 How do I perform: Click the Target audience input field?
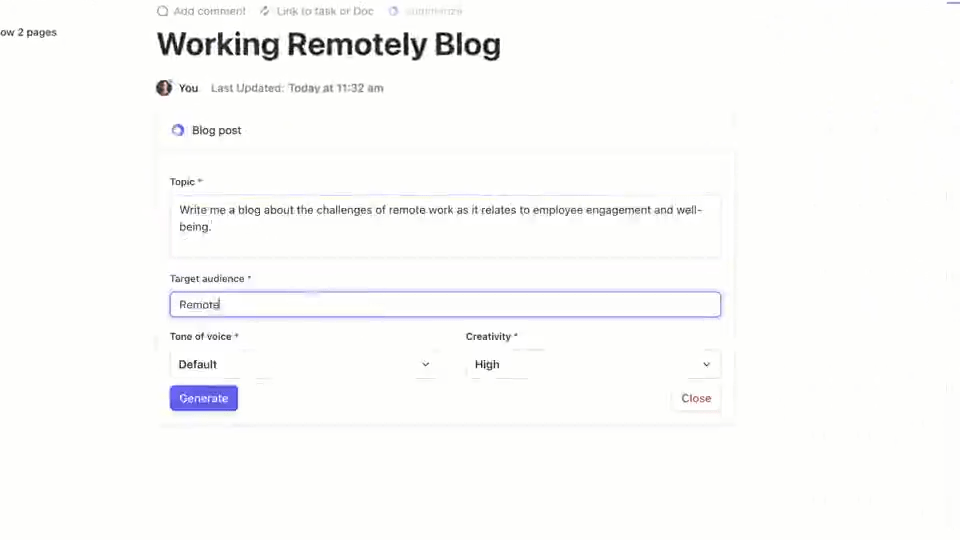[x=446, y=304]
